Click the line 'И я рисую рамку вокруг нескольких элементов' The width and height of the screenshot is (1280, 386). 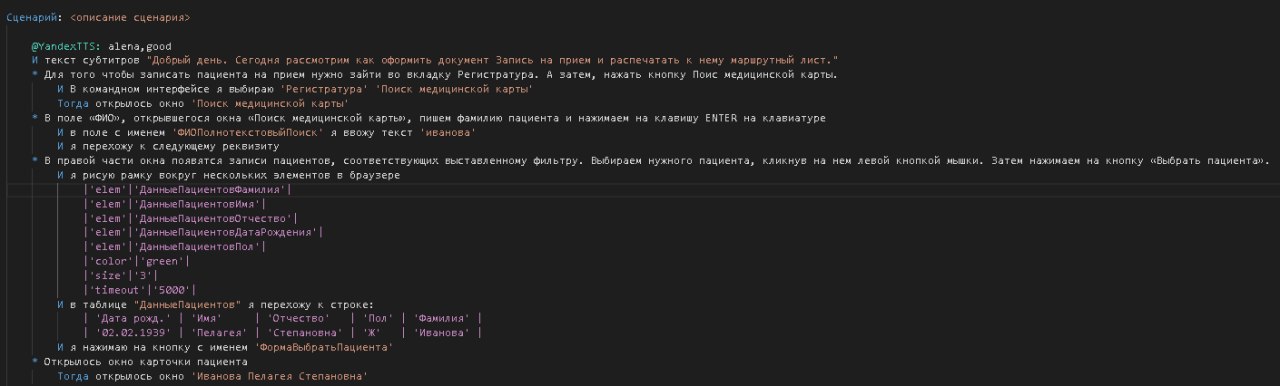(x=229, y=175)
